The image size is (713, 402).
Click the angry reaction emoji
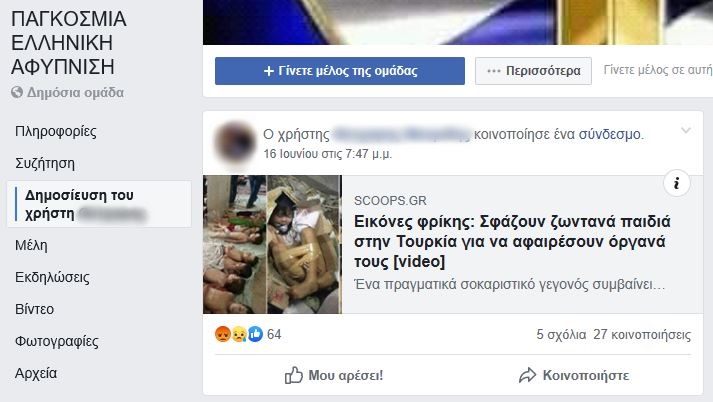(x=222, y=334)
